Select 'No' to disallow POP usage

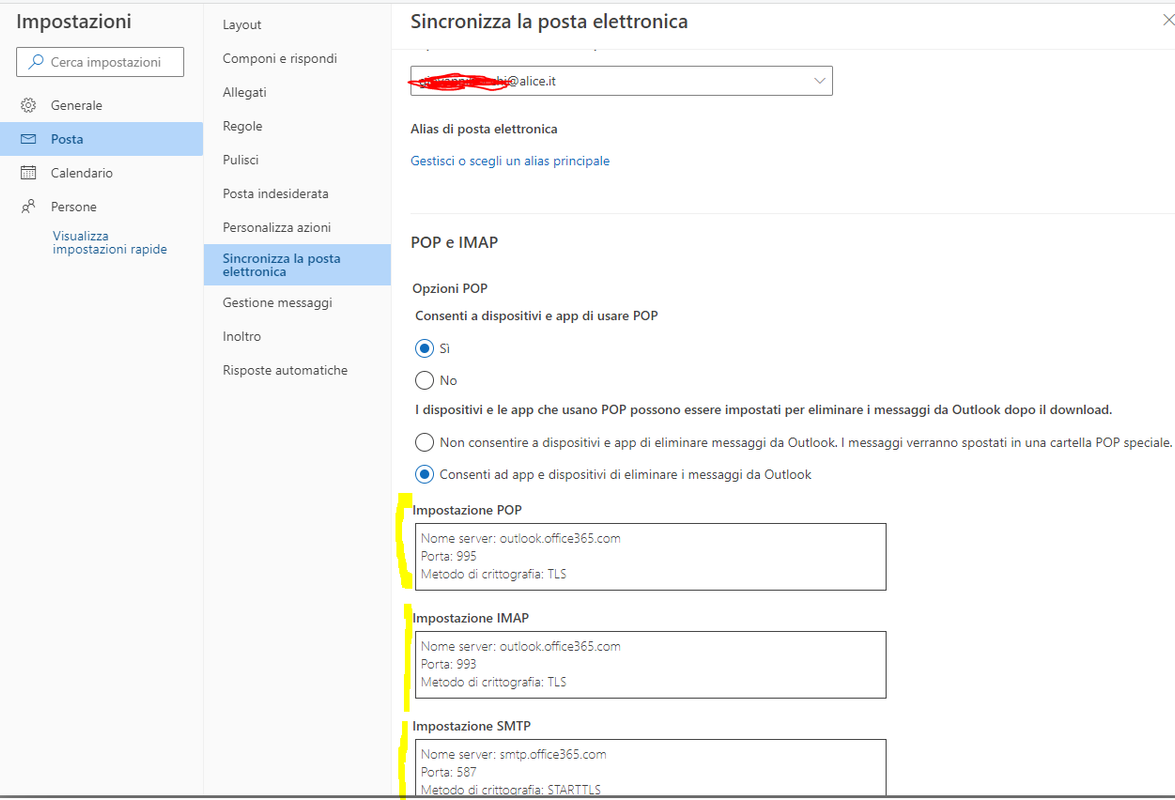coord(424,381)
